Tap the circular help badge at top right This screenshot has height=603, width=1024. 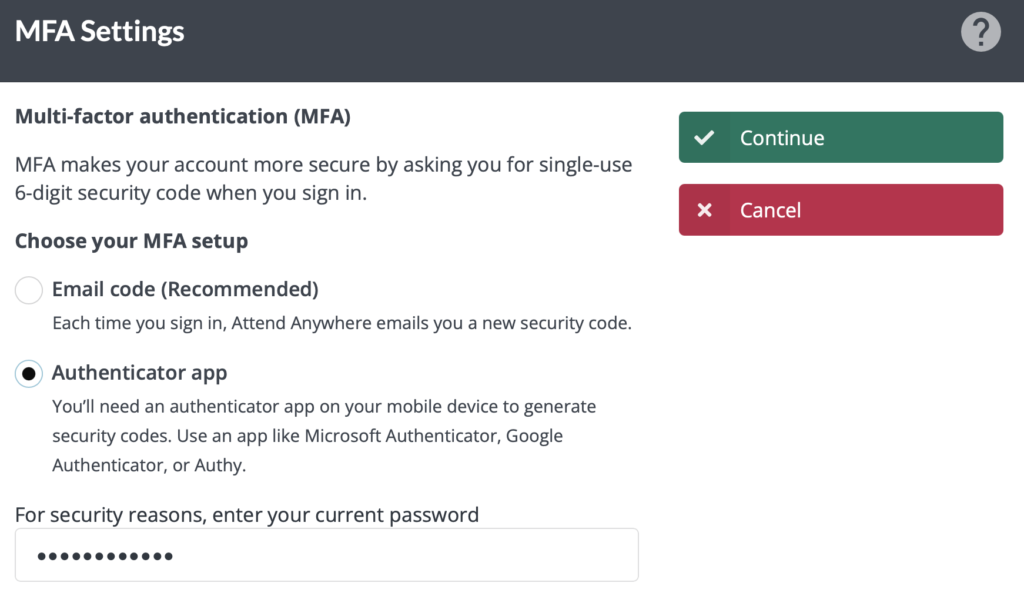click(x=981, y=31)
